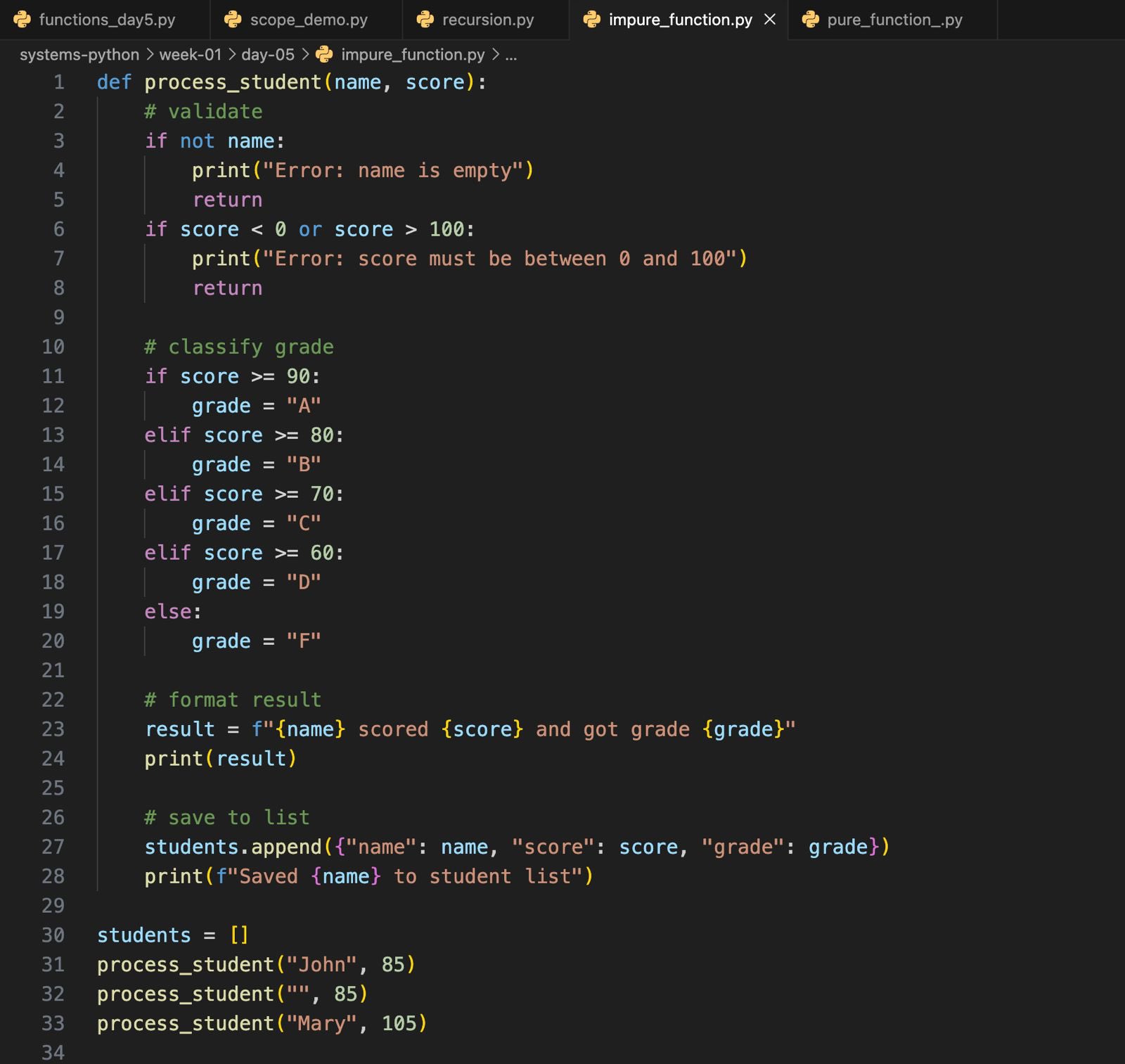Click the Python icon on impure_function.py tab
The height and width of the screenshot is (1064, 1125).
point(592,20)
